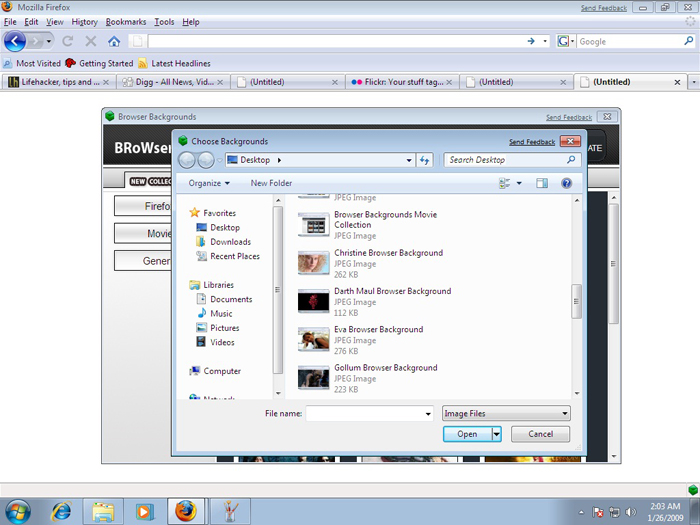700x525 pixels.
Task: Select Favorites star heading
Action: point(212,213)
